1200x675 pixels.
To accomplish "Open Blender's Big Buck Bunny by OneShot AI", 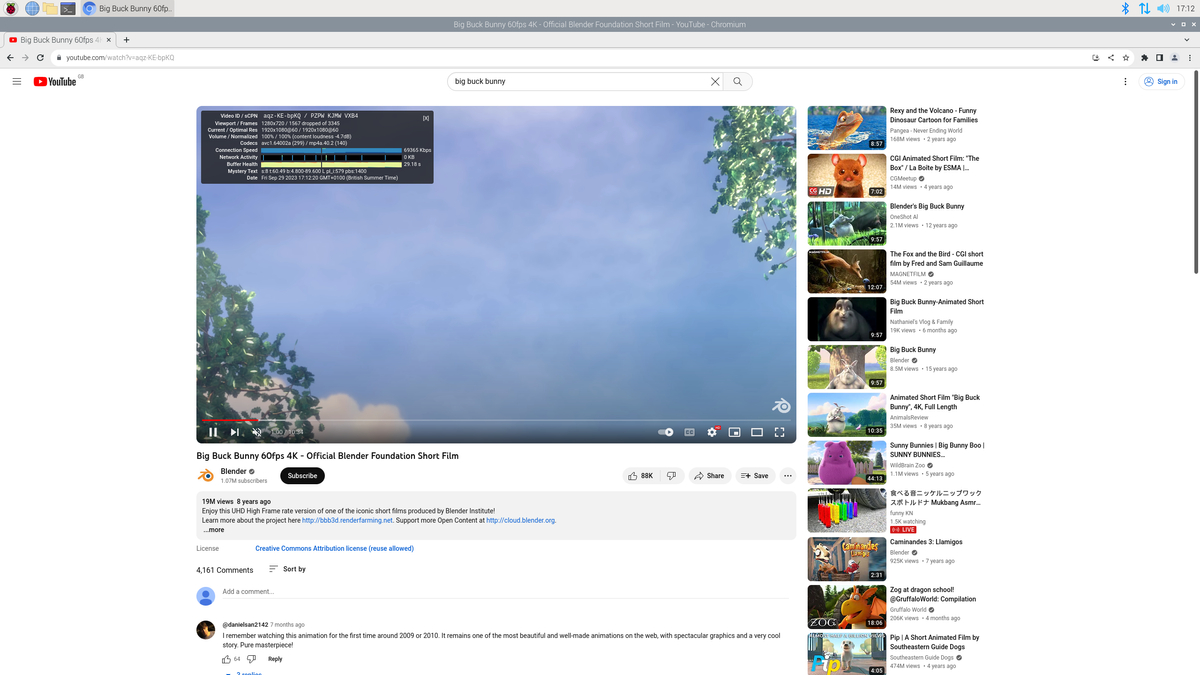I will pyautogui.click(x=927, y=206).
